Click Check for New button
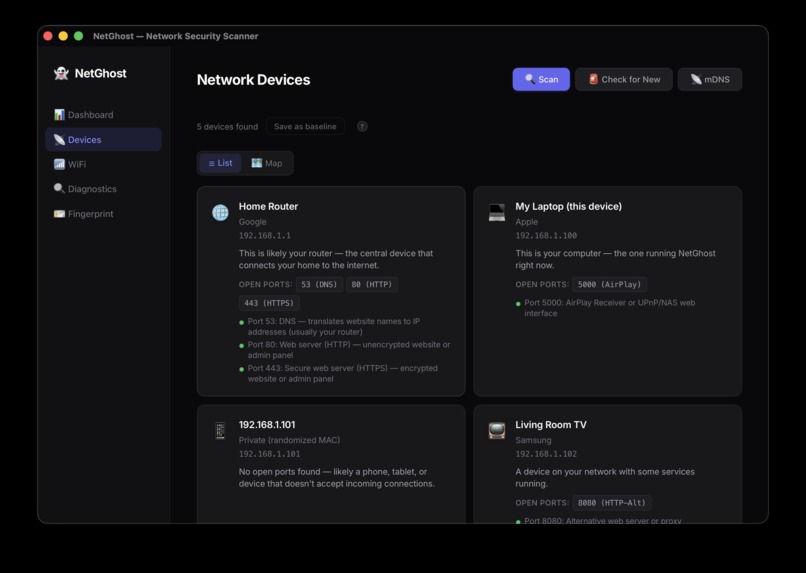 pyautogui.click(x=624, y=79)
